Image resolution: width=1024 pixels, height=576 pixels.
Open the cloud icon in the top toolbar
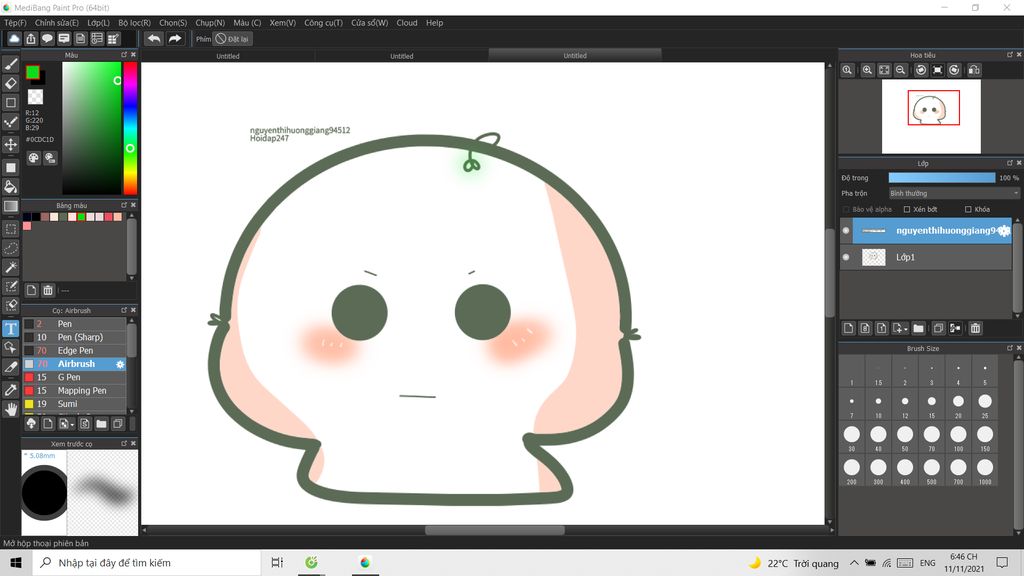[x=14, y=39]
